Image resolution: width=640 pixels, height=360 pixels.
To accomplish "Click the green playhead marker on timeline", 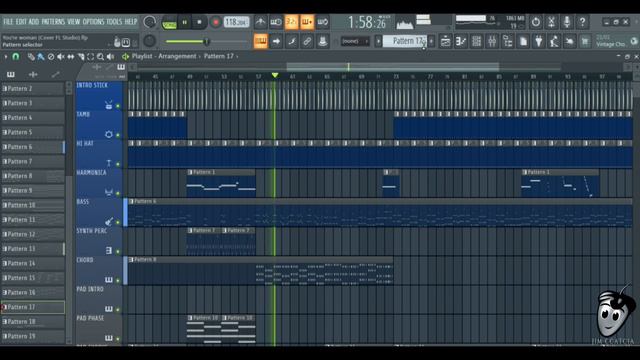I will pos(275,76).
